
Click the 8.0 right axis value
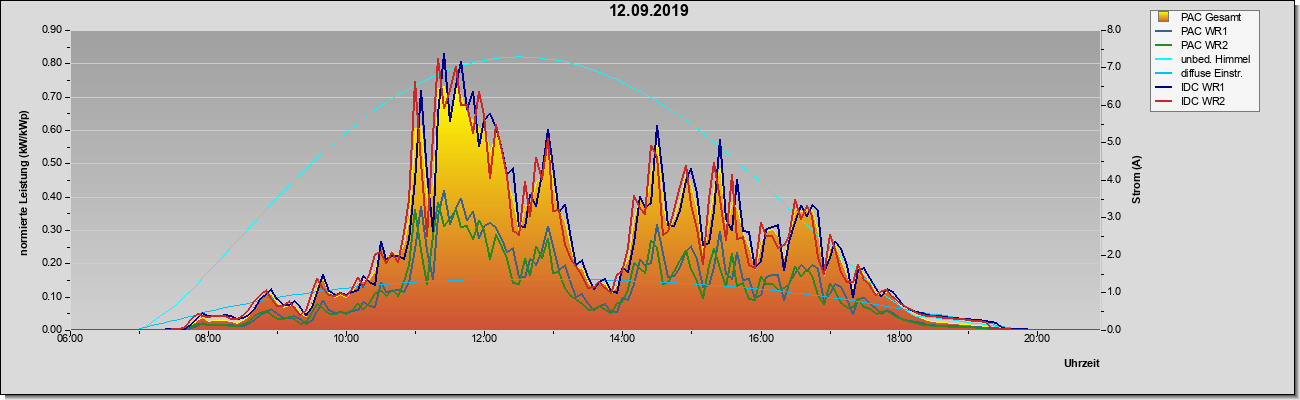pos(1113,30)
